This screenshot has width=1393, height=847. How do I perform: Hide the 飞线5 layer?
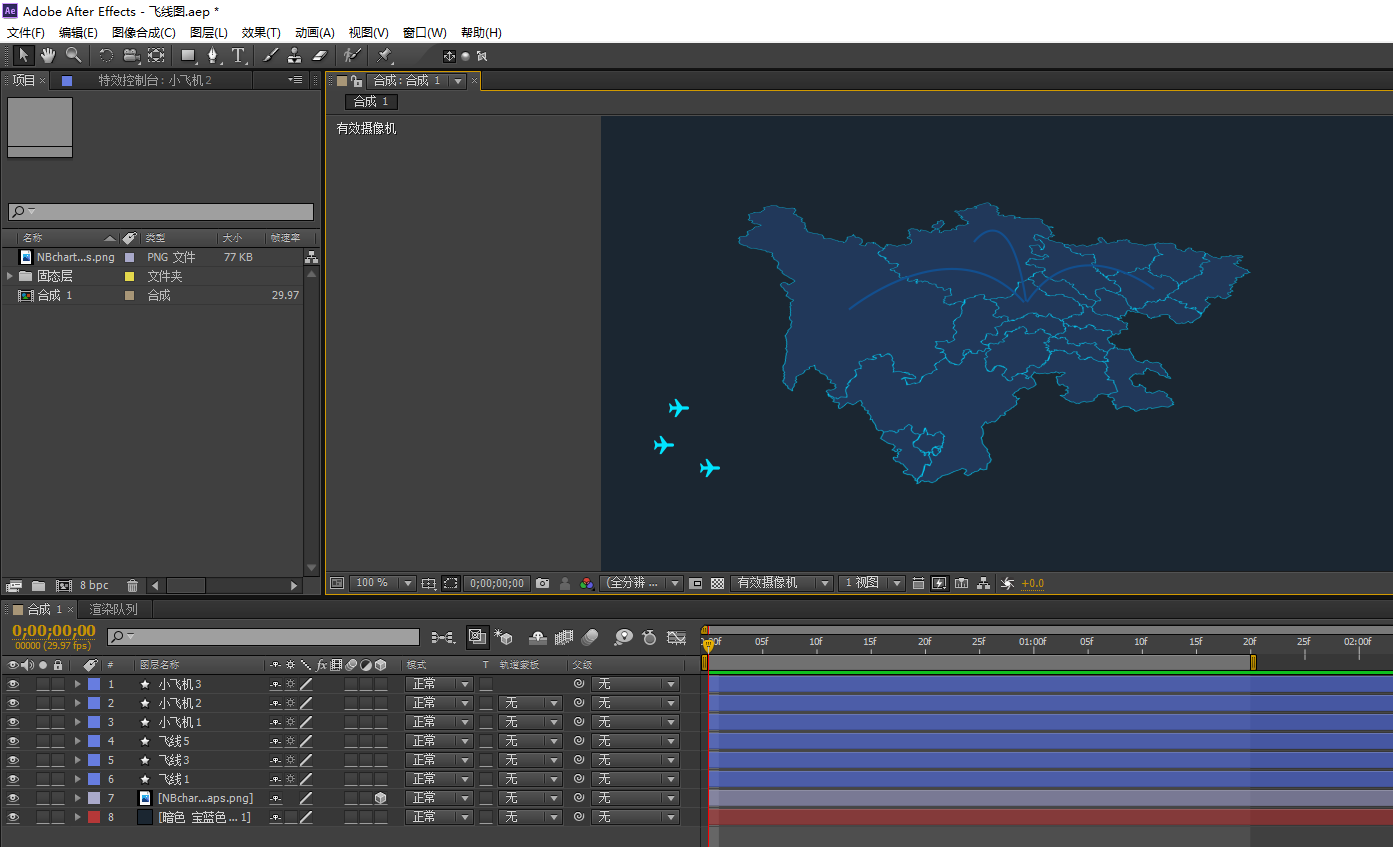click(13, 741)
